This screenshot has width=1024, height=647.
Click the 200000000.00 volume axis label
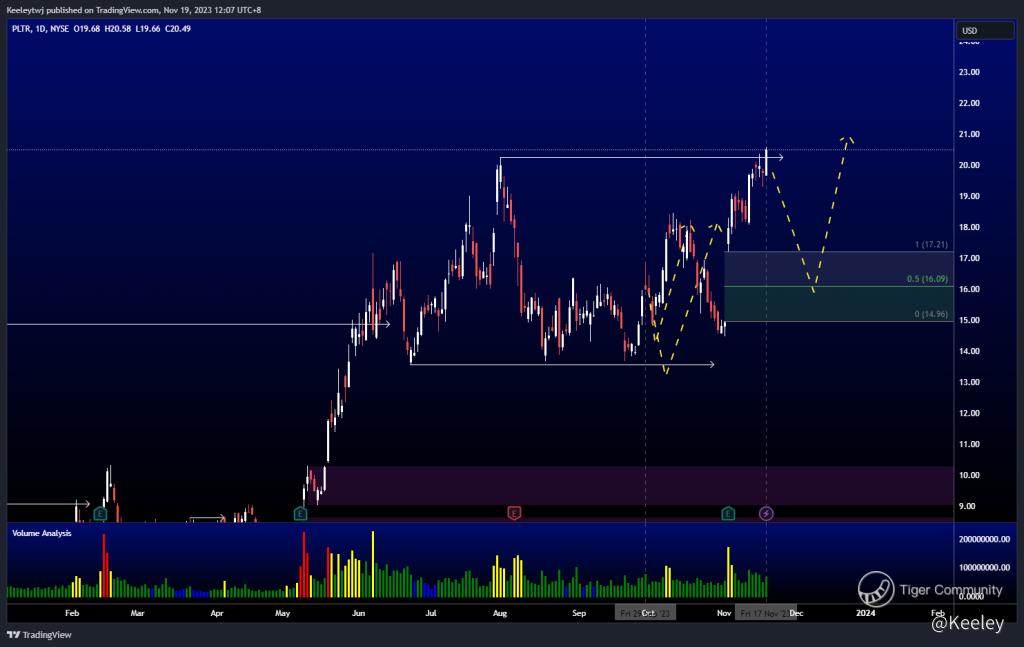(984, 539)
